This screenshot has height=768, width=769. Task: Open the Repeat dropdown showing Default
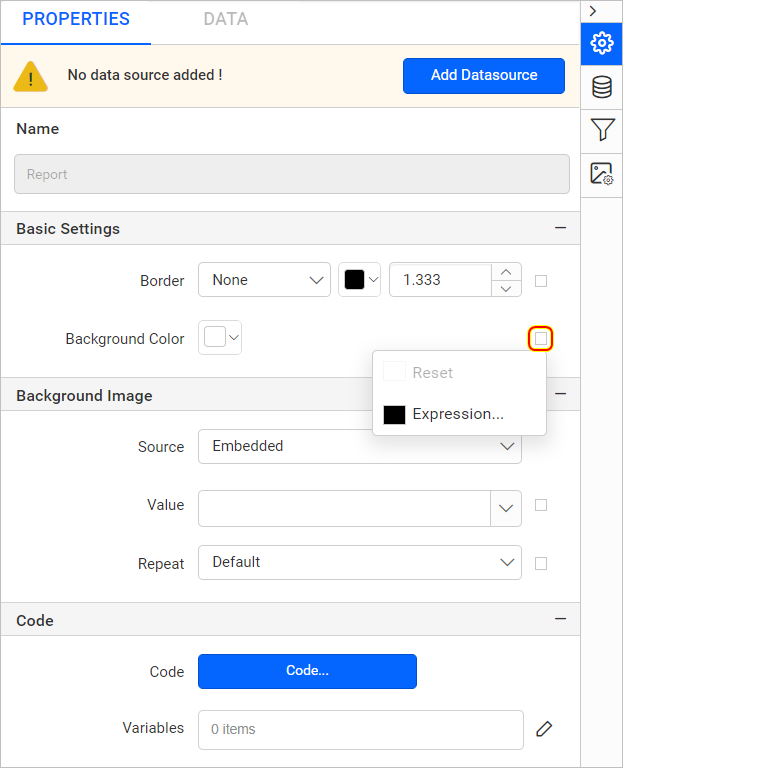359,563
